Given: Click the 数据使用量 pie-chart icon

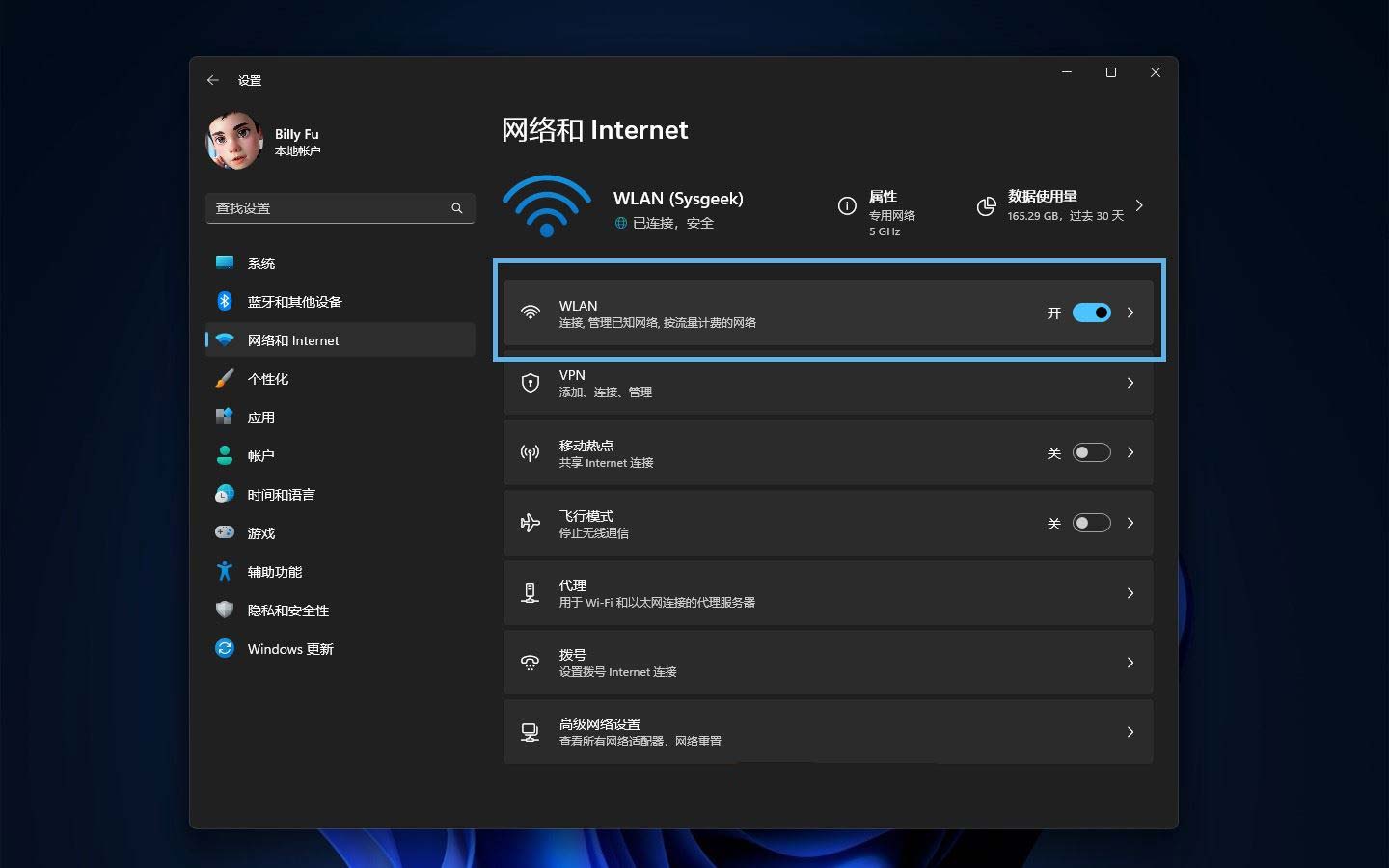Looking at the screenshot, I should click(986, 205).
